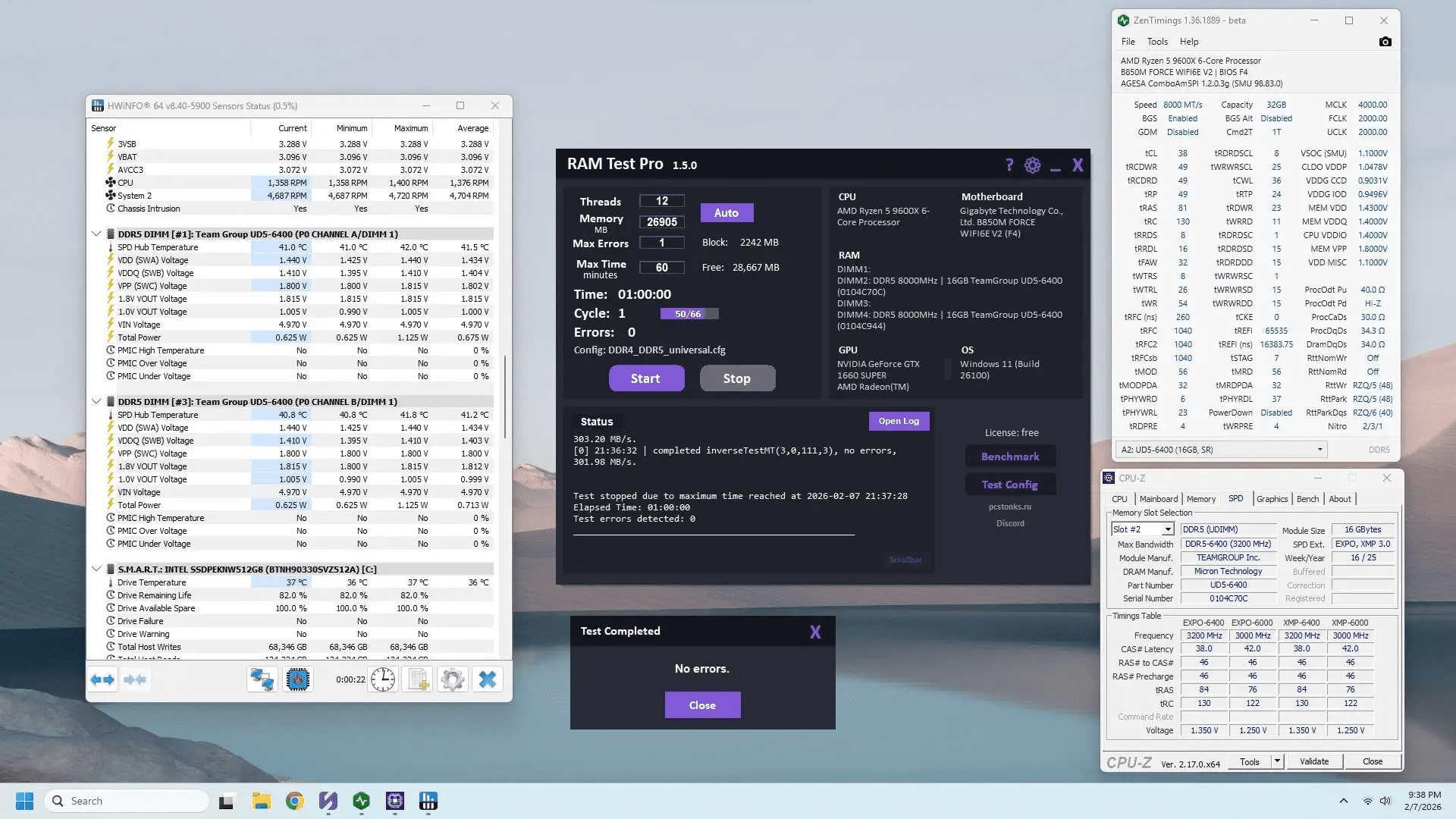This screenshot has height=819, width=1456.
Task: Open CPU-Z memory slot selection dropdown
Action: click(x=1167, y=529)
